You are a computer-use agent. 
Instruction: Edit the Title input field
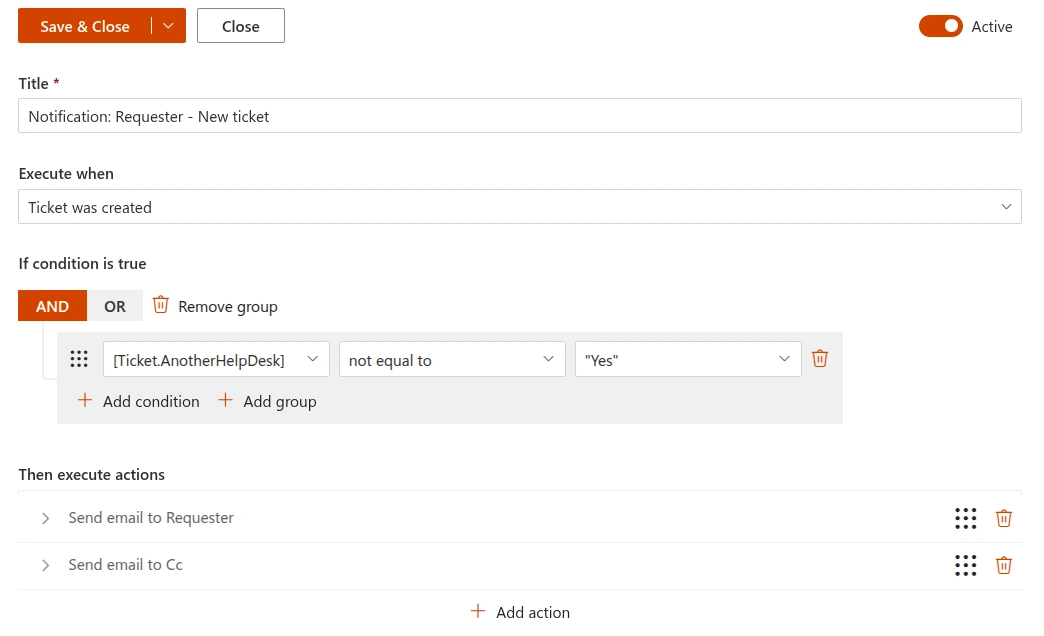point(519,116)
